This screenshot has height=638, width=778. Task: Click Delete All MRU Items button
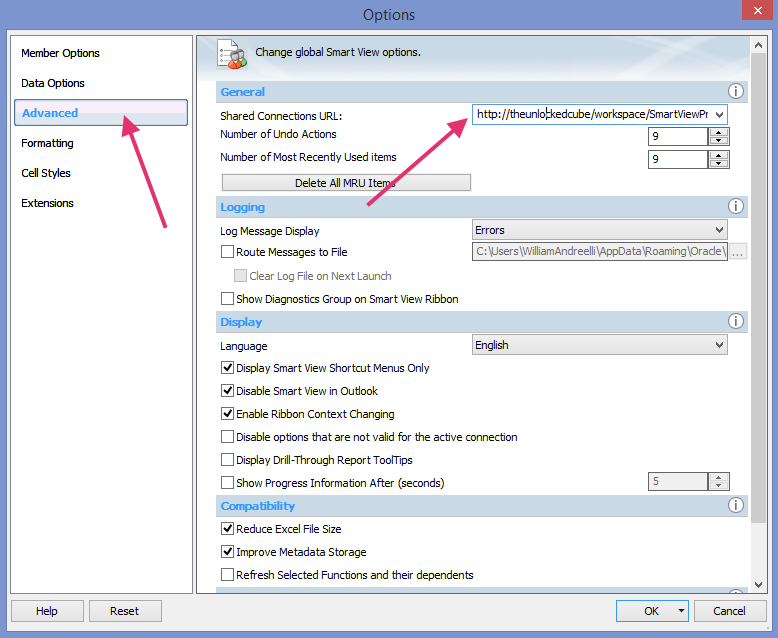coord(345,183)
